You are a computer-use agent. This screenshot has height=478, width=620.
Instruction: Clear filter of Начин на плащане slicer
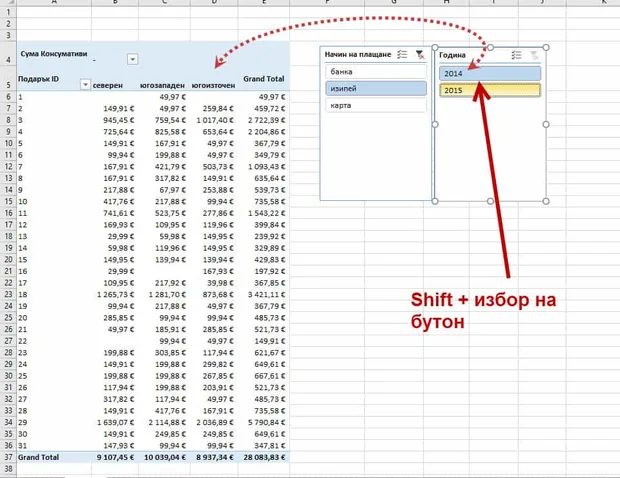pyautogui.click(x=420, y=55)
